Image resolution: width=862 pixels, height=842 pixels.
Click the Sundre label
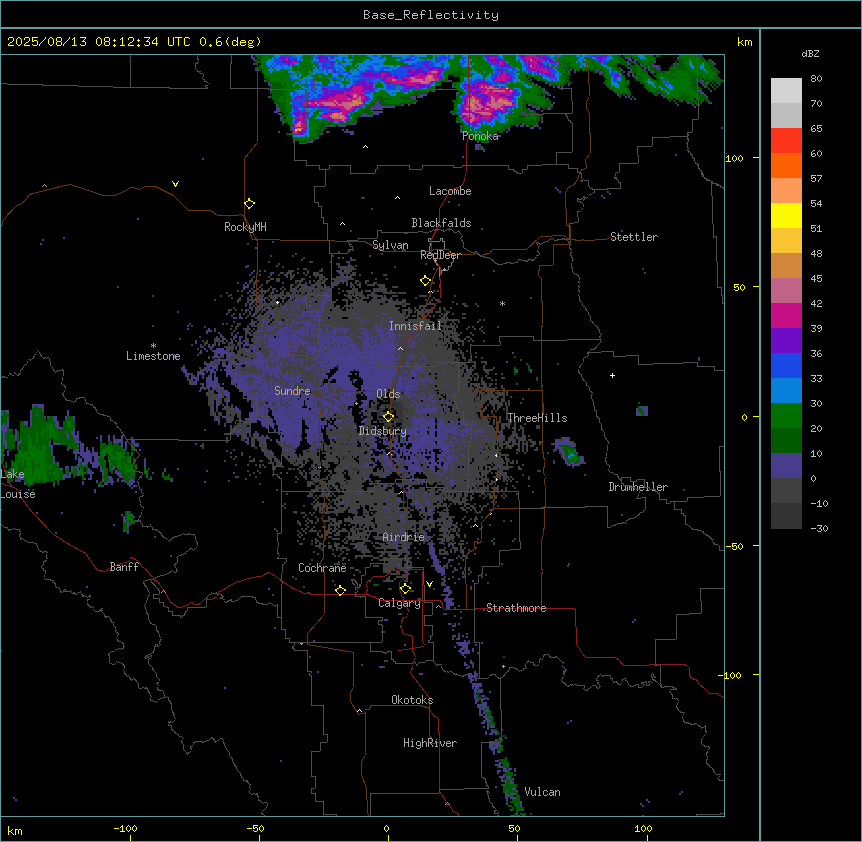tap(292, 391)
